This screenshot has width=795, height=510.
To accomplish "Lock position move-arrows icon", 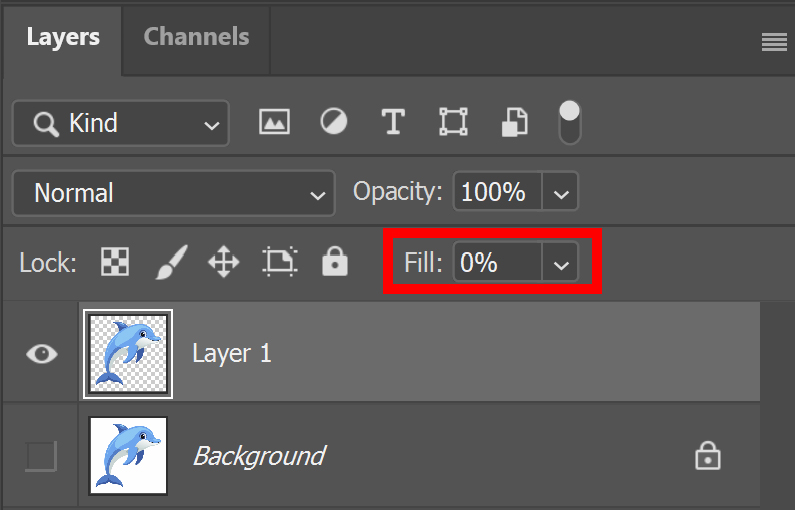I will 224,262.
